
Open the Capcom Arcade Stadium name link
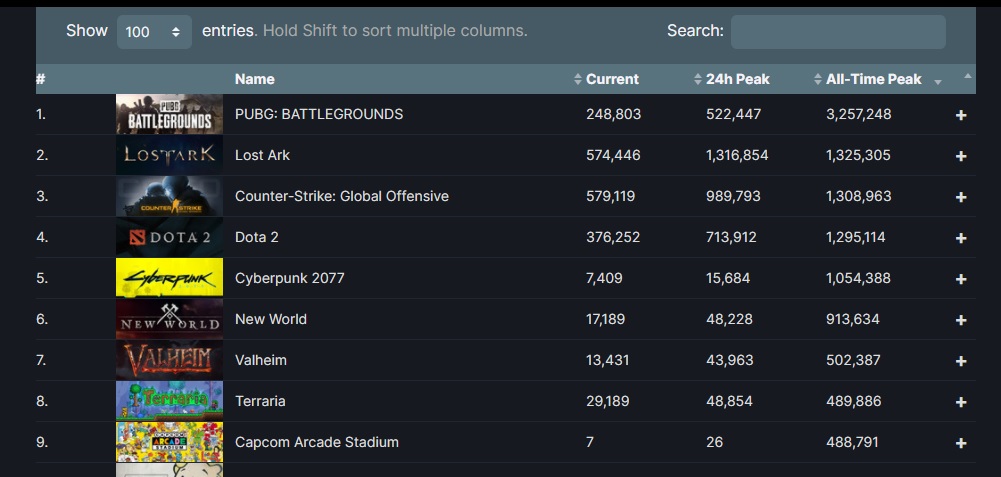tap(317, 441)
